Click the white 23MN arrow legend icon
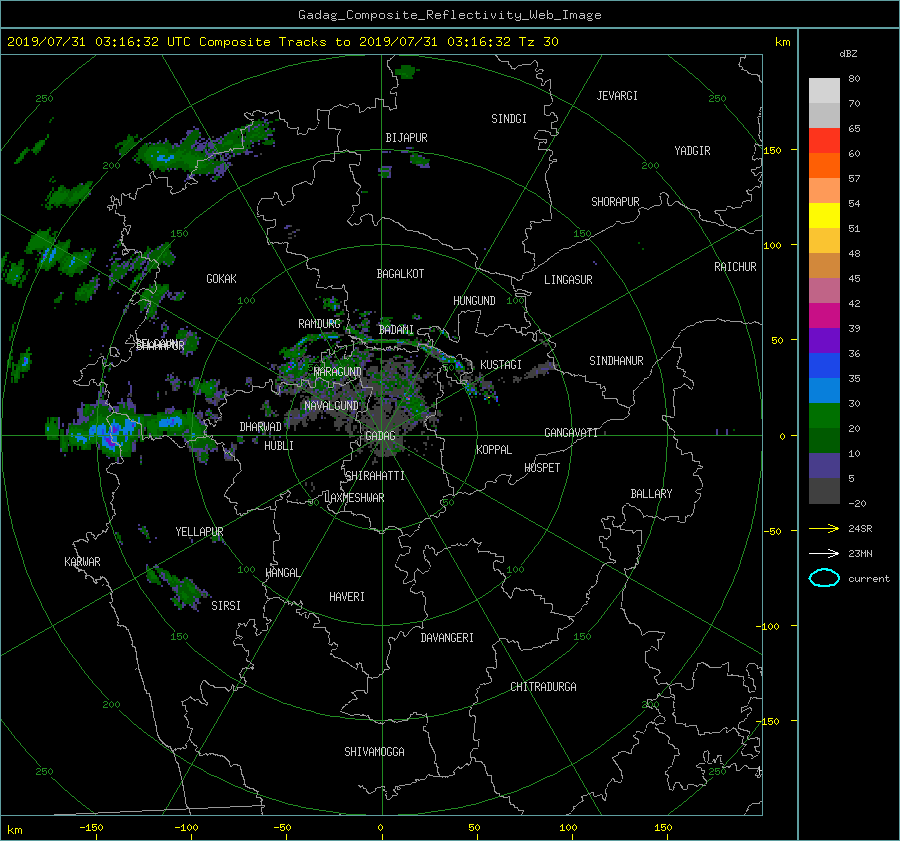Viewport: 900px width, 841px height. coord(824,553)
